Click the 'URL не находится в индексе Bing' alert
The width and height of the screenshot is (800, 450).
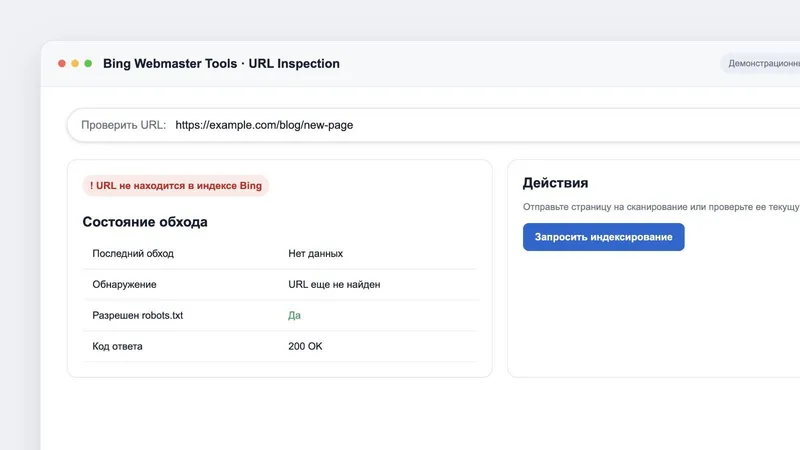tap(176, 186)
